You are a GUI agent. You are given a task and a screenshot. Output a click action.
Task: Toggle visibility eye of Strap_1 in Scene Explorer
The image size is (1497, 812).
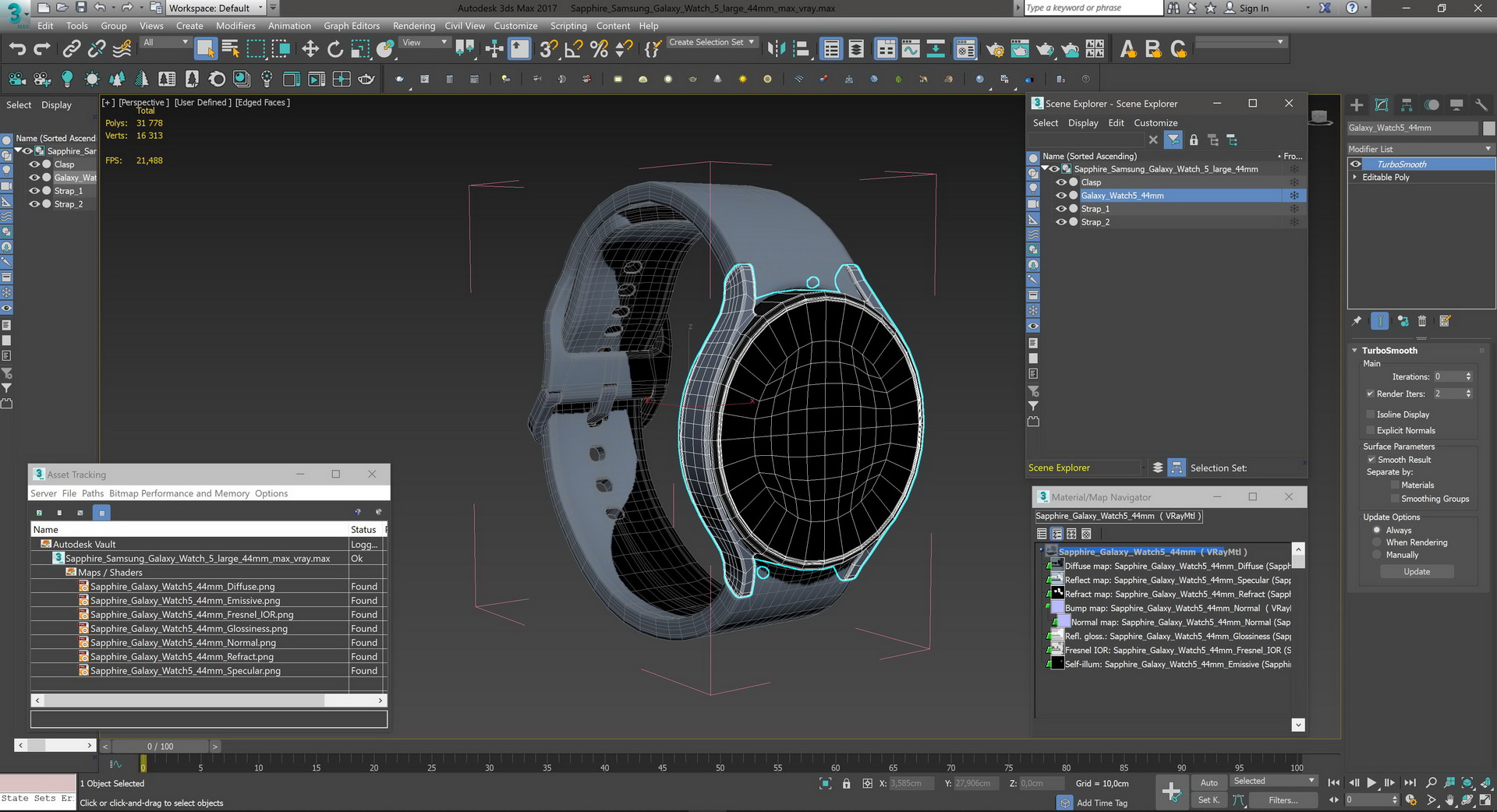pos(1060,209)
